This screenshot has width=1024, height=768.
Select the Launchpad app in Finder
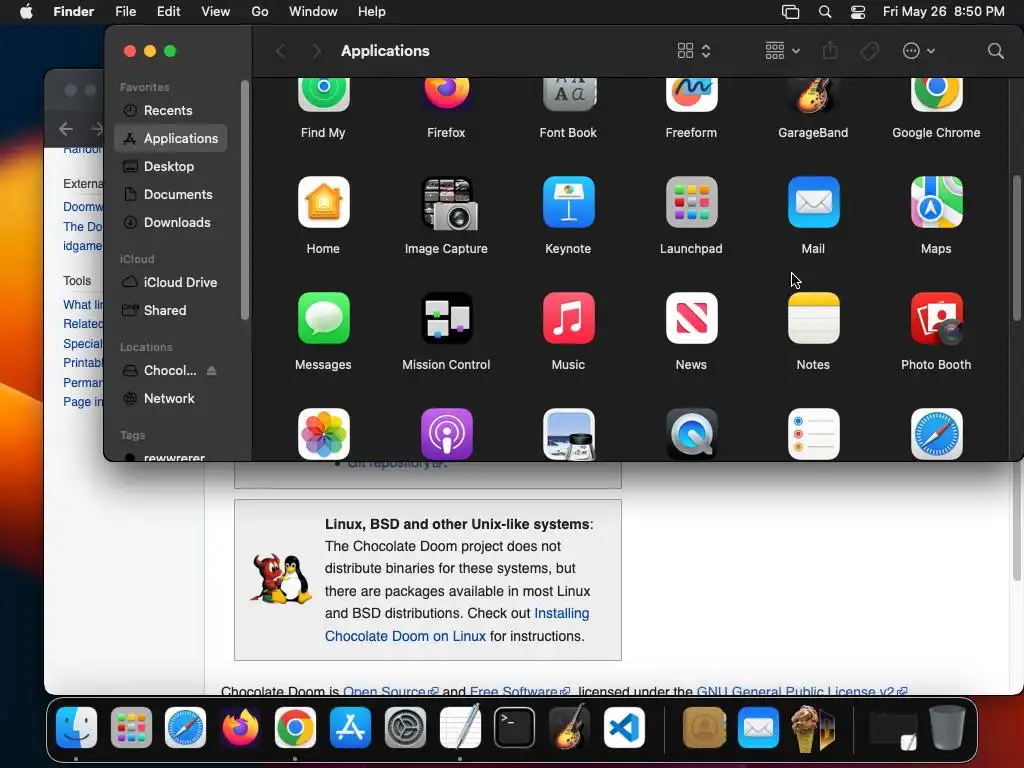[x=691, y=202]
